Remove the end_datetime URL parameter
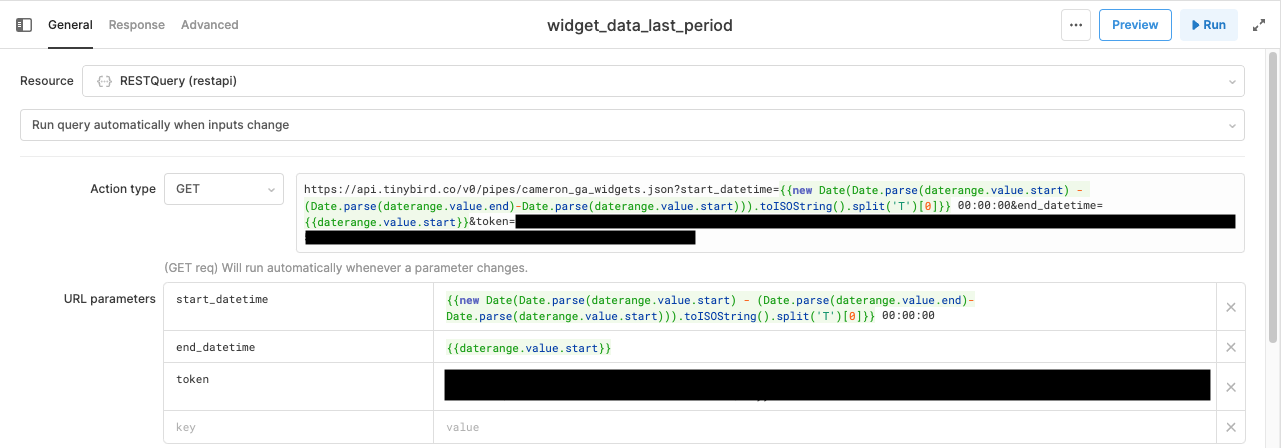The width and height of the screenshot is (1281, 448). (x=1231, y=347)
